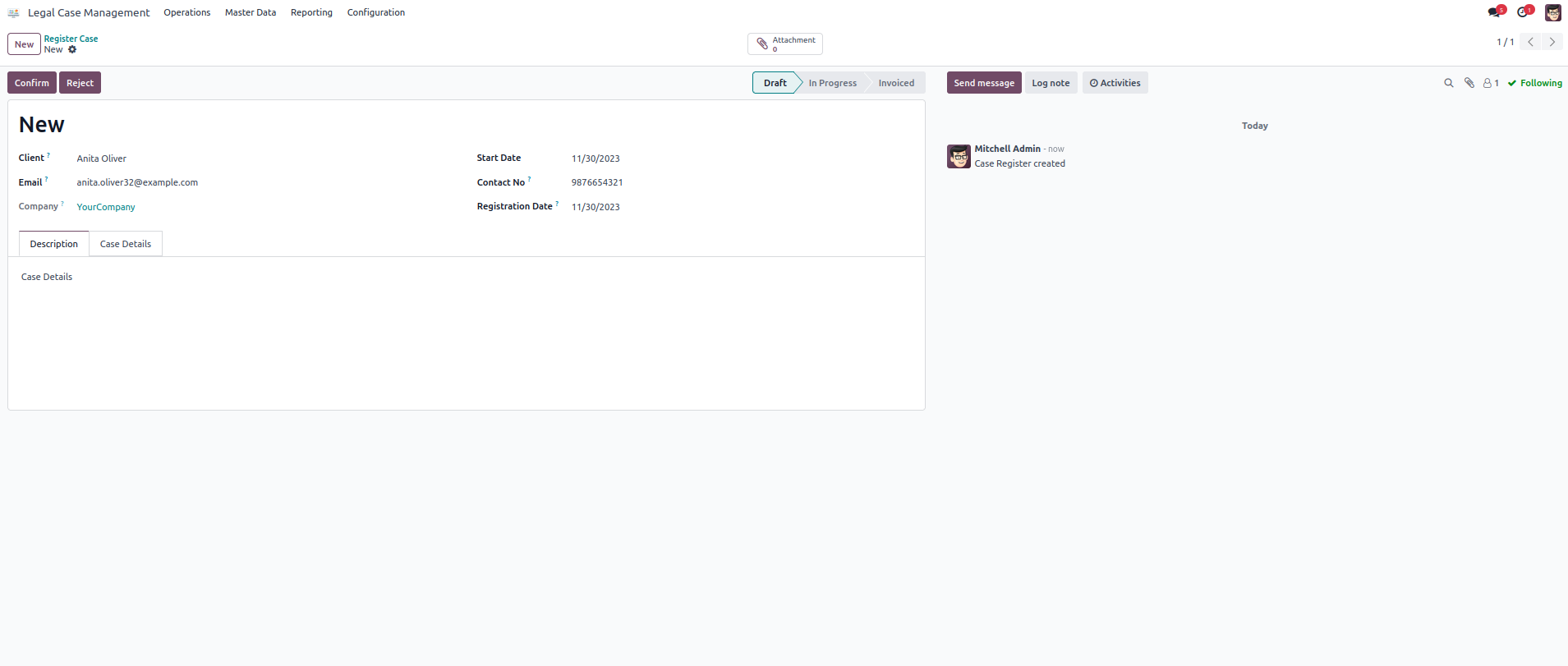Show followers via the person icon
This screenshot has width=1568, height=666.
click(1491, 83)
